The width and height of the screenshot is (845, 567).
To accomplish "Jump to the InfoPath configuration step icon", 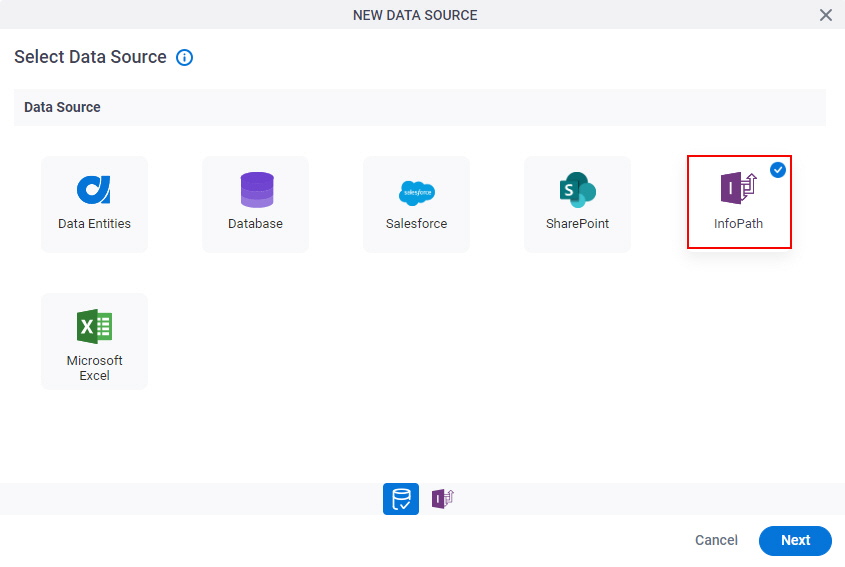I will (442, 499).
